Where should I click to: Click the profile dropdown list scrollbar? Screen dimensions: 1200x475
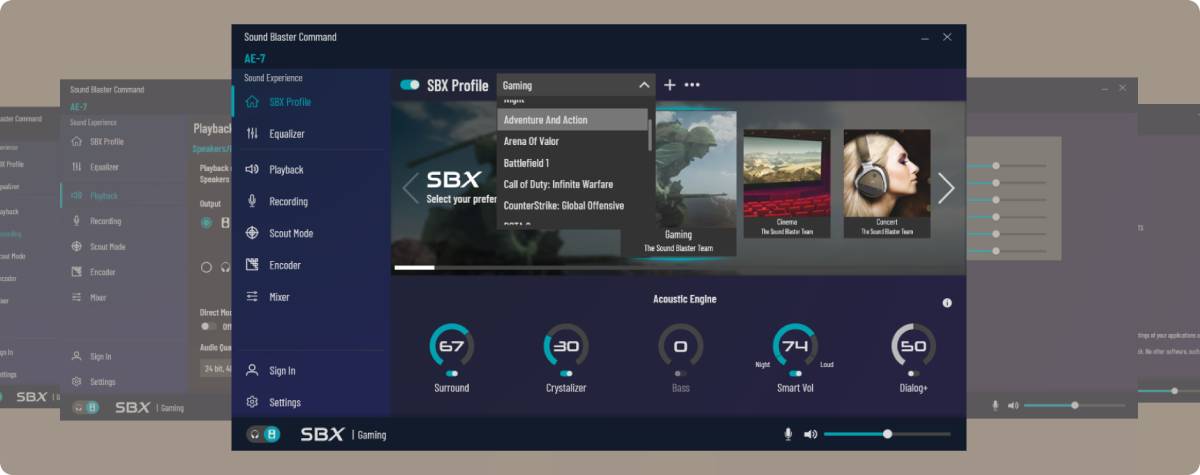pyautogui.click(x=651, y=136)
